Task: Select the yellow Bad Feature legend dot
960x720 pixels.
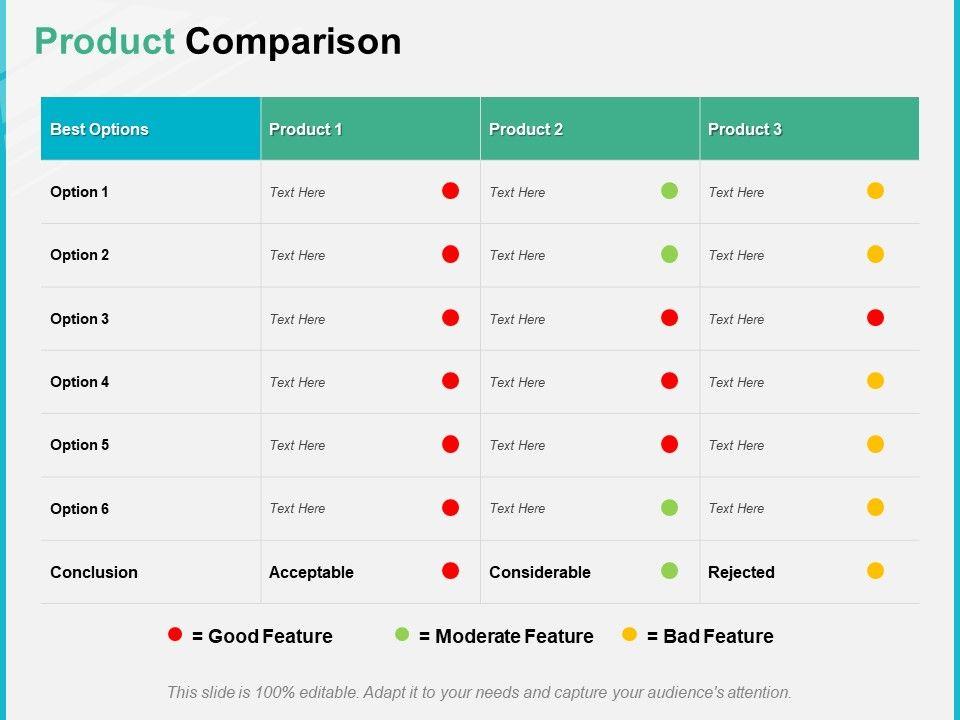Action: pos(630,634)
